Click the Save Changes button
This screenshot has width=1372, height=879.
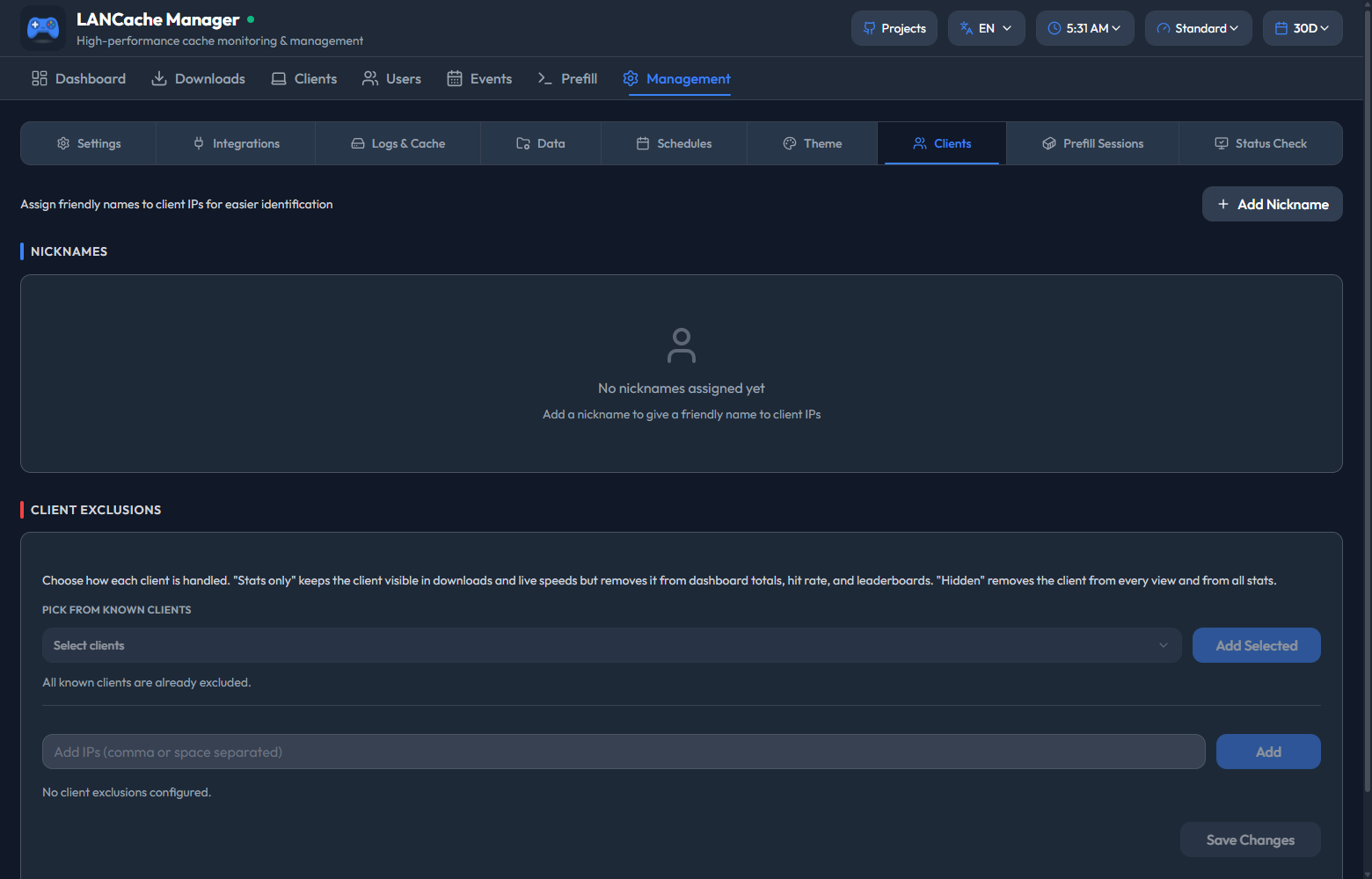1251,839
